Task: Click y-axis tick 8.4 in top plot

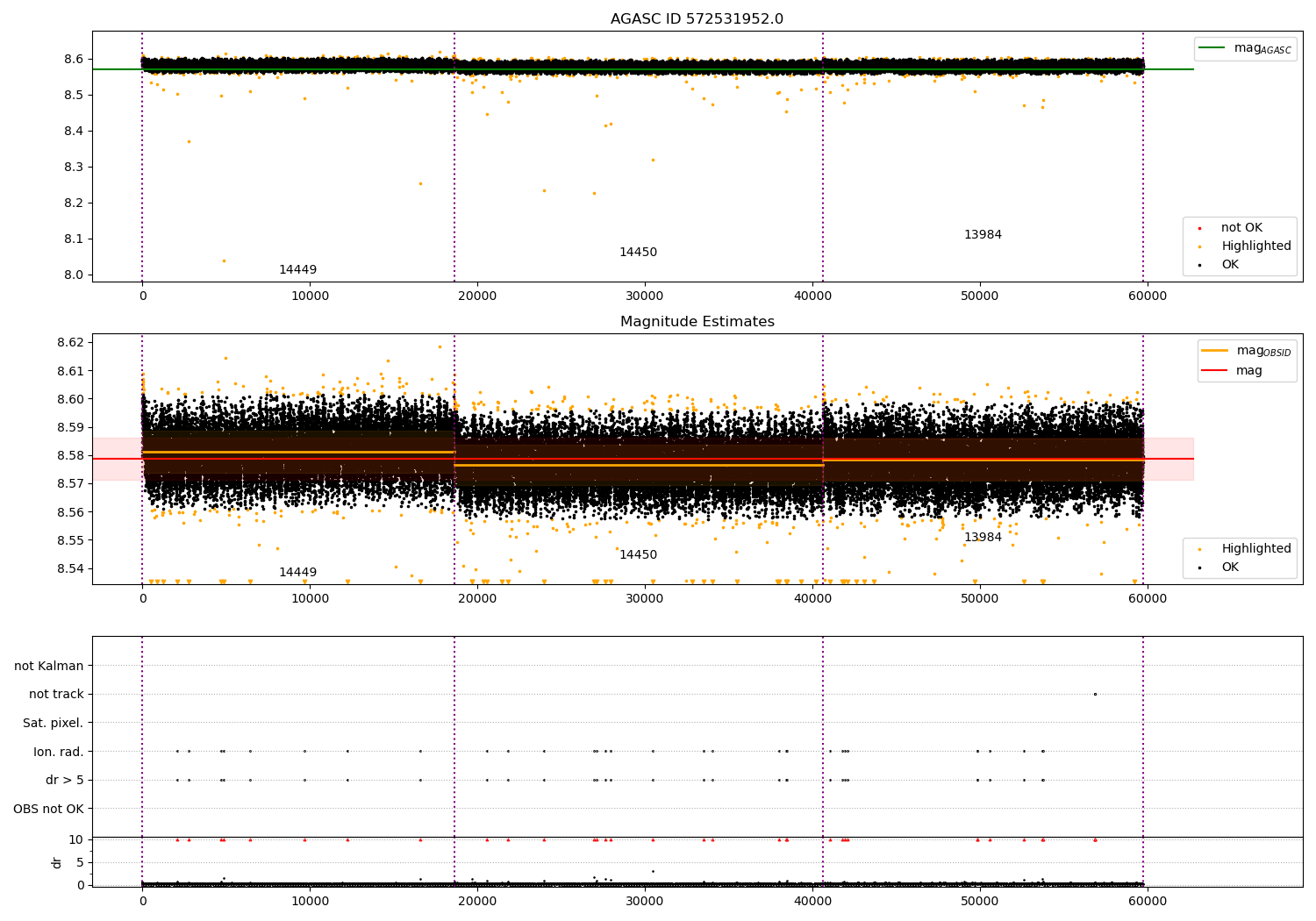Action: tap(74, 132)
